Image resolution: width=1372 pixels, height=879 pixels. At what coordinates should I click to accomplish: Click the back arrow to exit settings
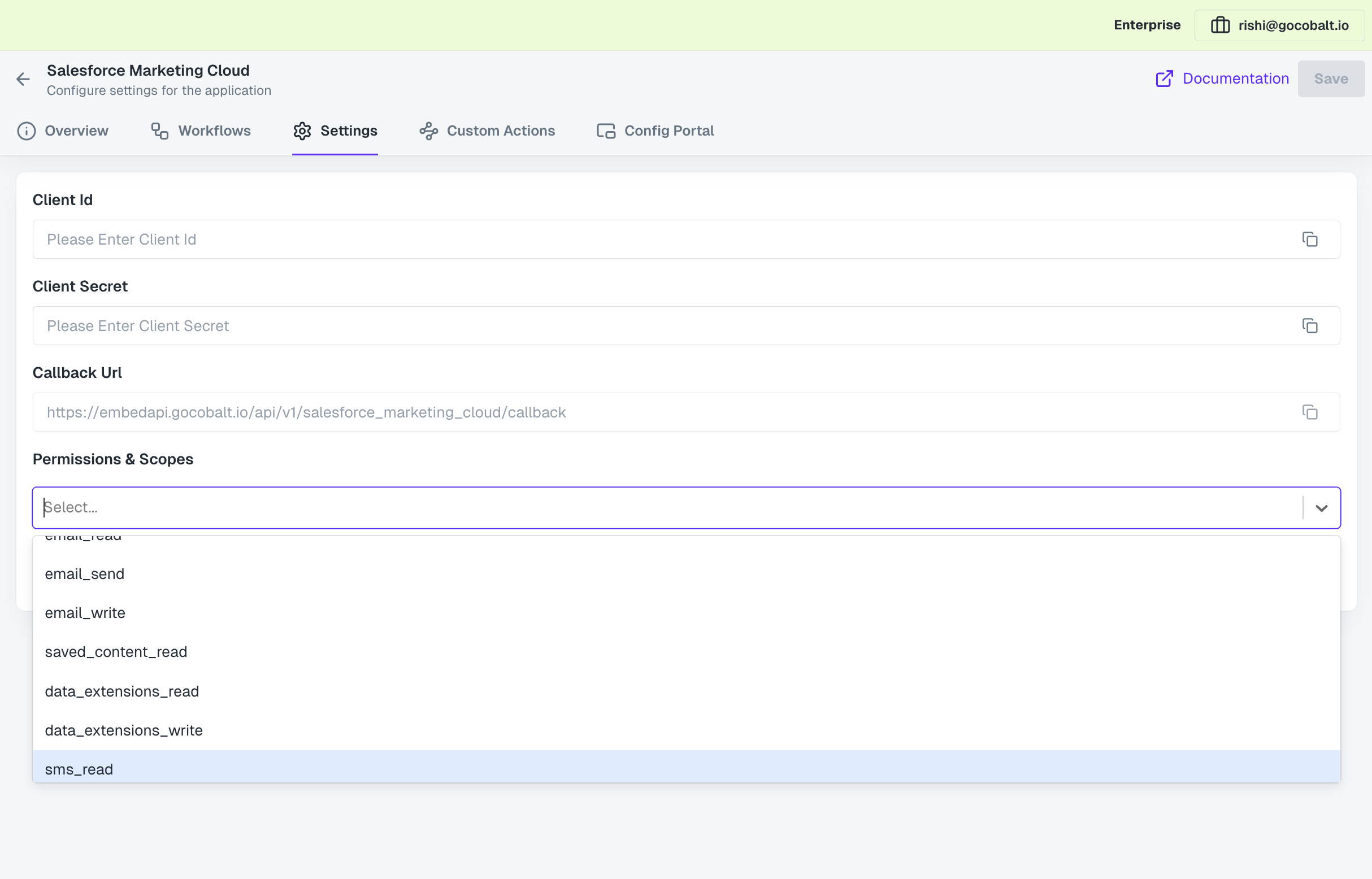[23, 79]
